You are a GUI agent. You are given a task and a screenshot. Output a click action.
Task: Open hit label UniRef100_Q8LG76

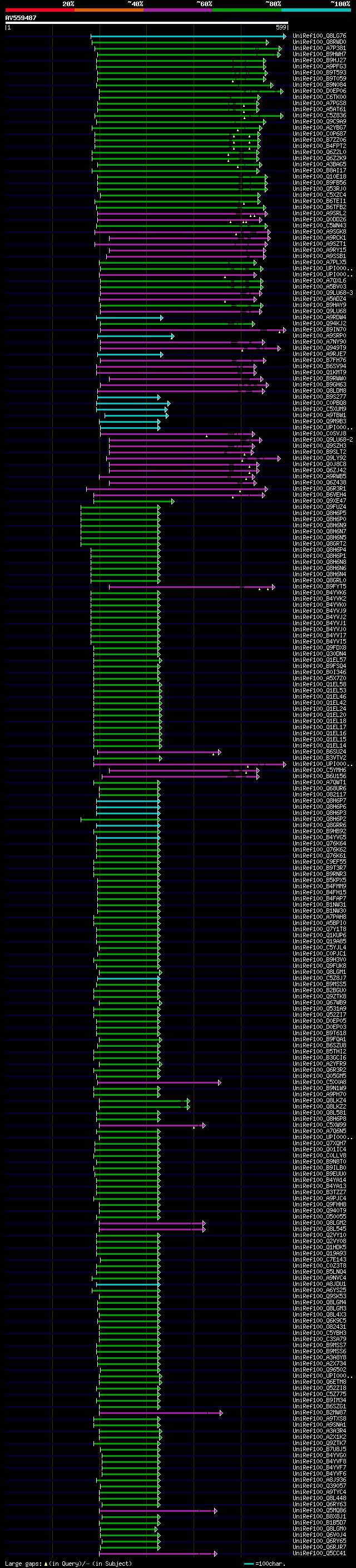319,36
